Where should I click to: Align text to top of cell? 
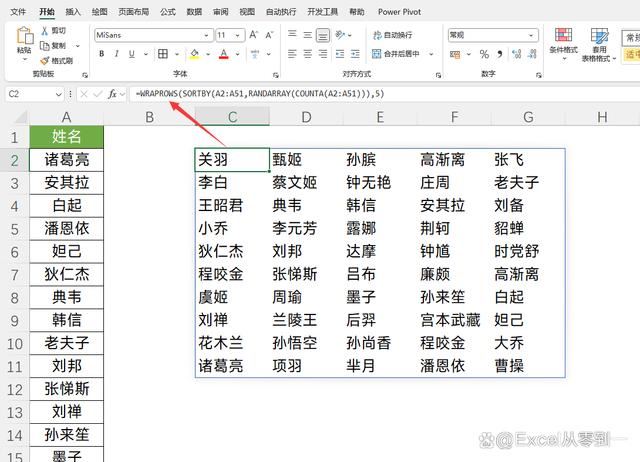[292, 35]
